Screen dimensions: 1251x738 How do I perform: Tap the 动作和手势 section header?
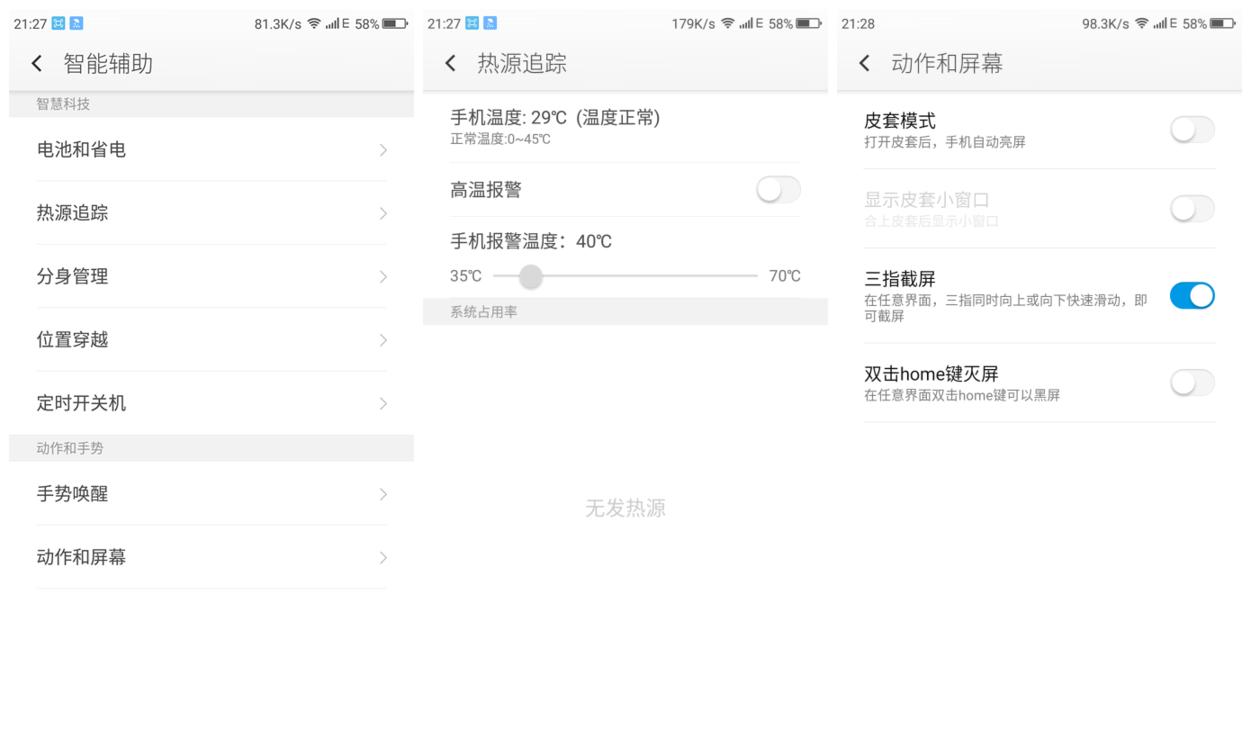click(211, 448)
